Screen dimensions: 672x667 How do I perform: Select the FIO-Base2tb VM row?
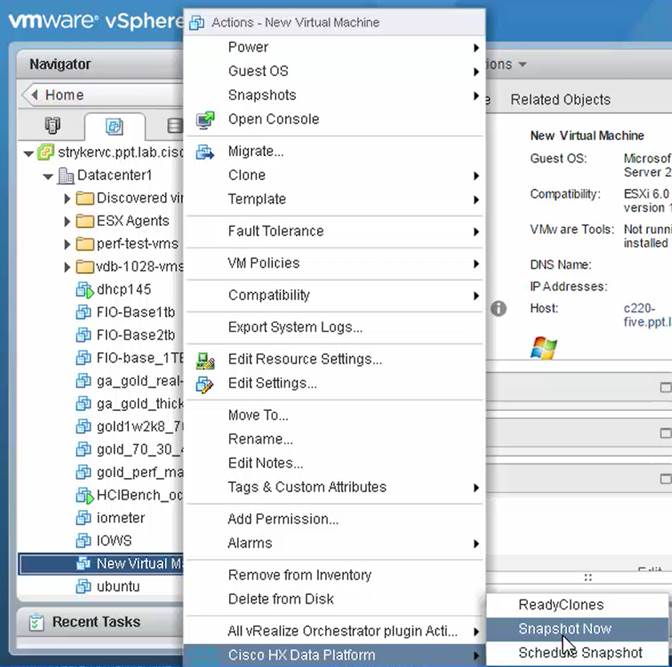click(101, 335)
